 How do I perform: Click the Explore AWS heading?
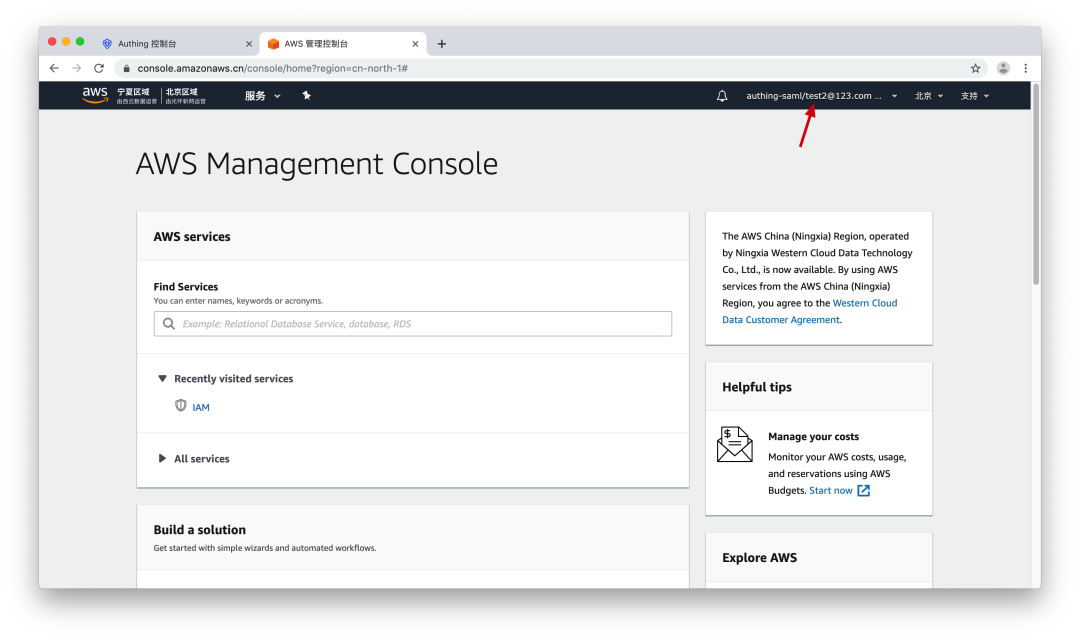759,558
